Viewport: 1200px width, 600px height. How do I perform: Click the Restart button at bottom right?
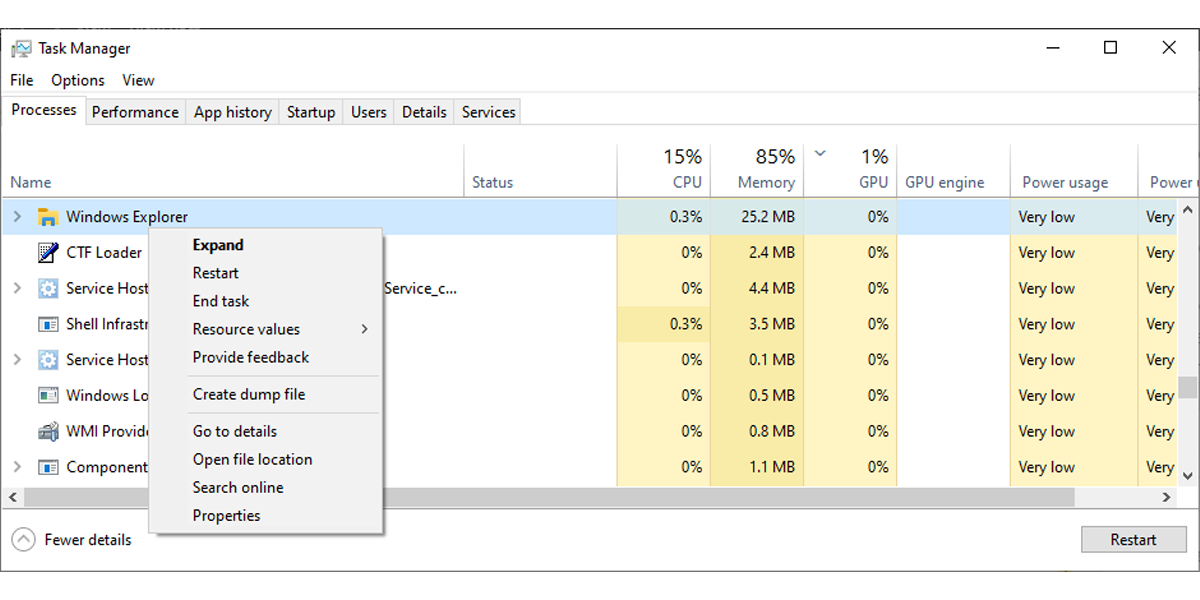(x=1133, y=540)
